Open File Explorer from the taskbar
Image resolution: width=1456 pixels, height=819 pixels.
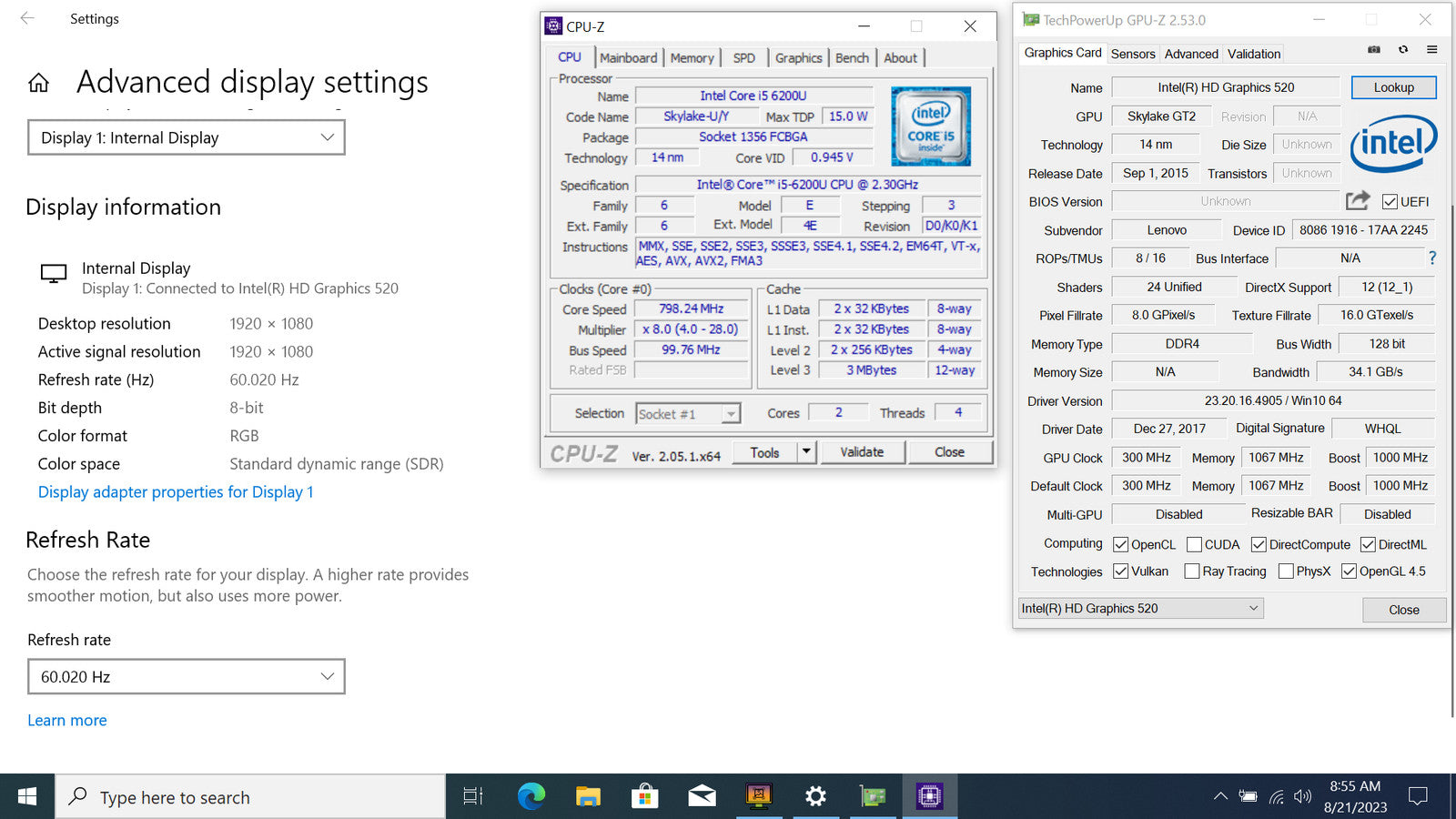coord(588,797)
